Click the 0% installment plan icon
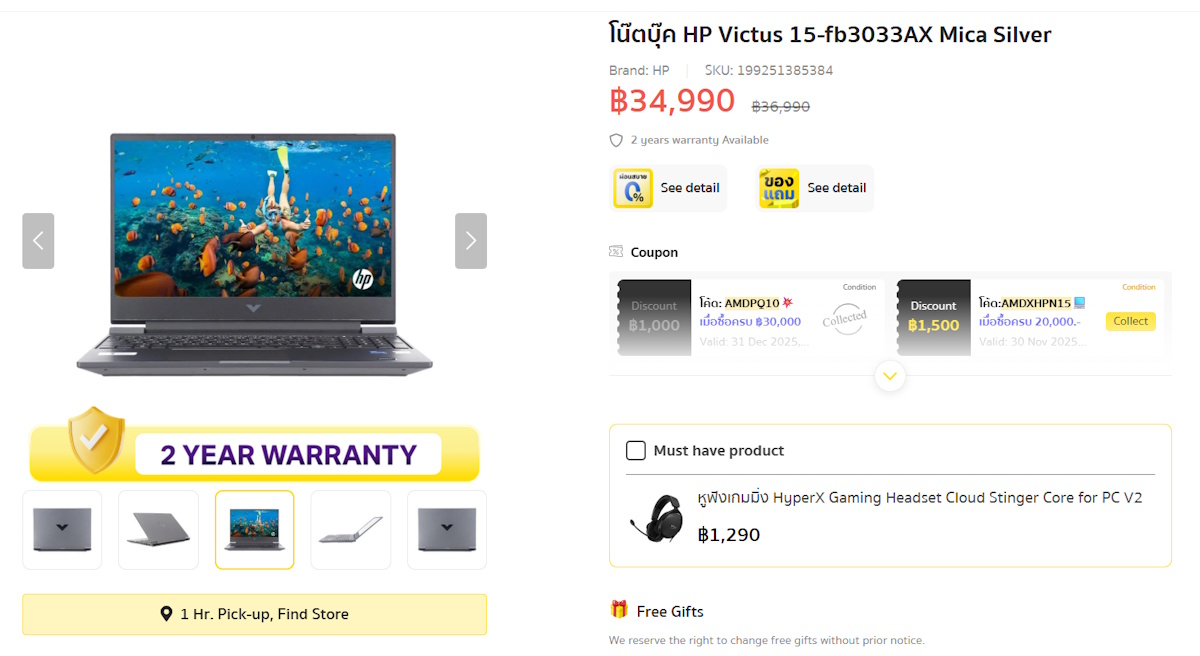1200x656 pixels. [x=632, y=188]
